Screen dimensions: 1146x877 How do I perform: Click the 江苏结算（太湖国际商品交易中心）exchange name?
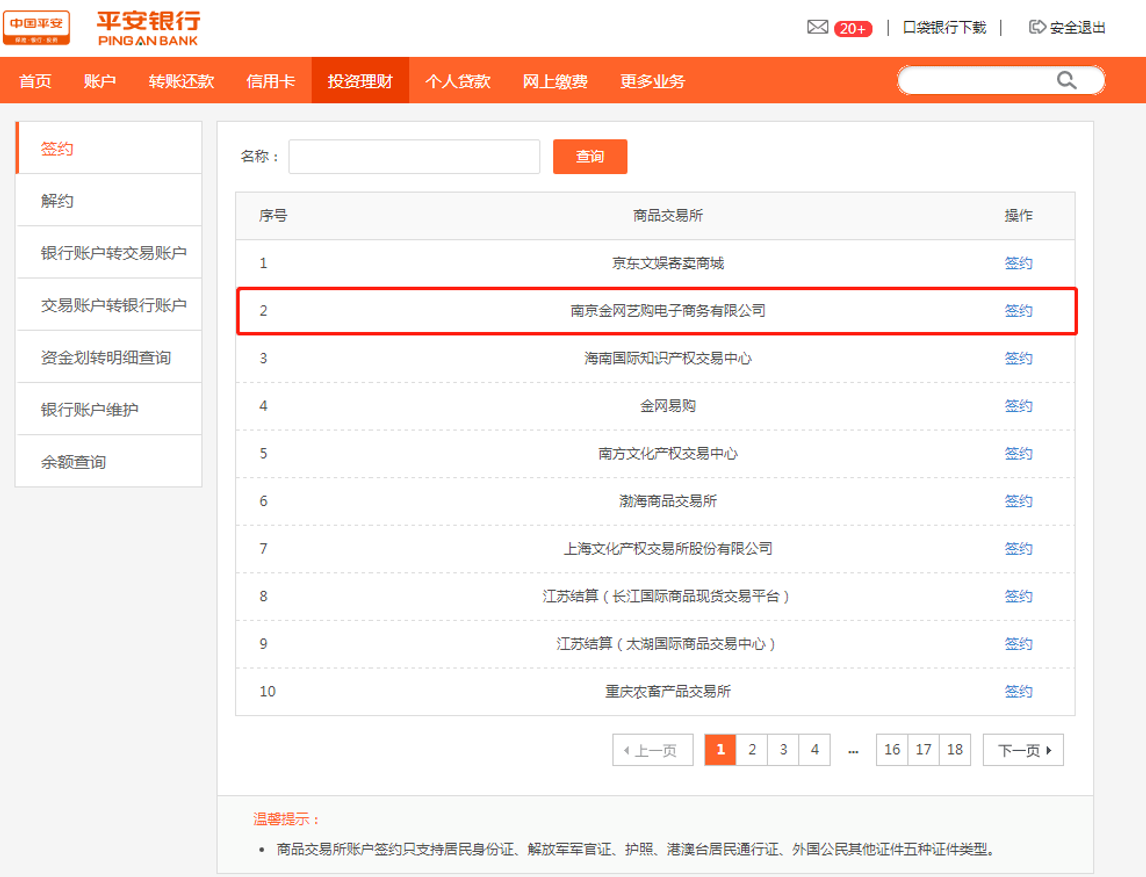(x=666, y=643)
